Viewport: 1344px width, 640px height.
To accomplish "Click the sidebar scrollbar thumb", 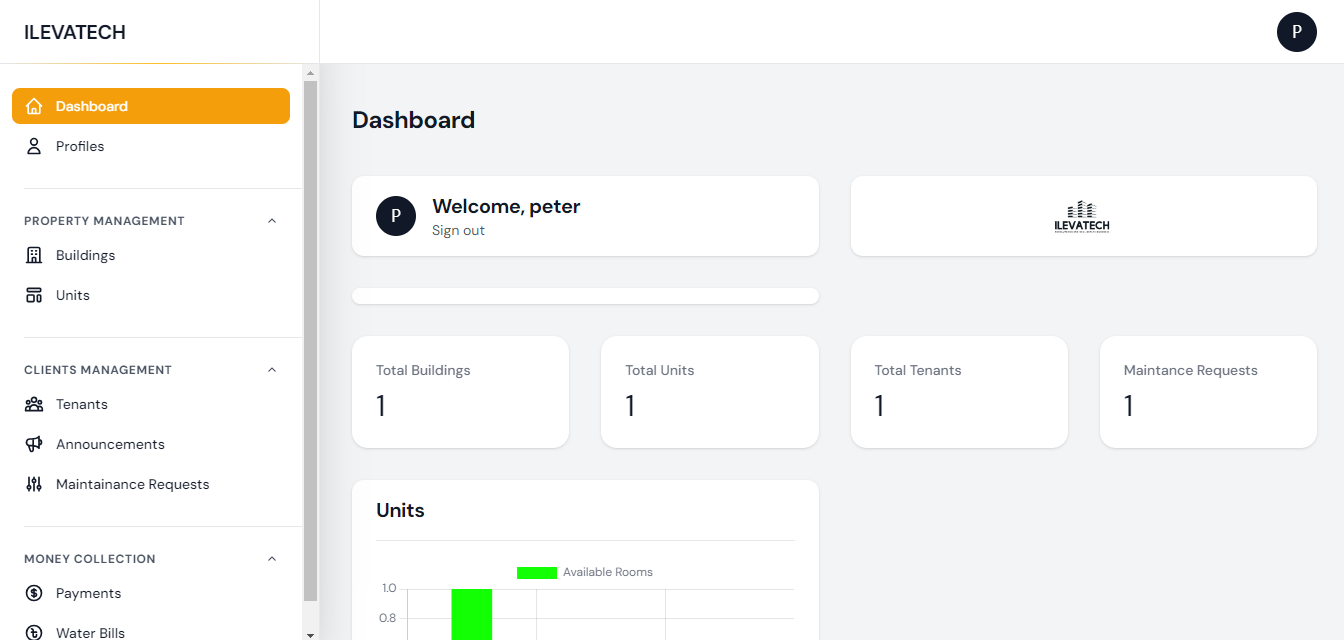I will [x=310, y=341].
